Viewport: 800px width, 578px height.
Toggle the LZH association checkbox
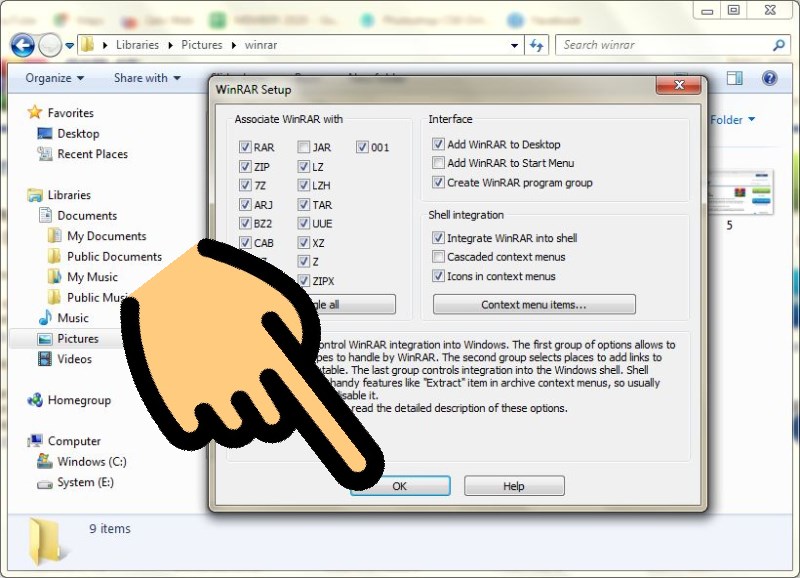(304, 185)
